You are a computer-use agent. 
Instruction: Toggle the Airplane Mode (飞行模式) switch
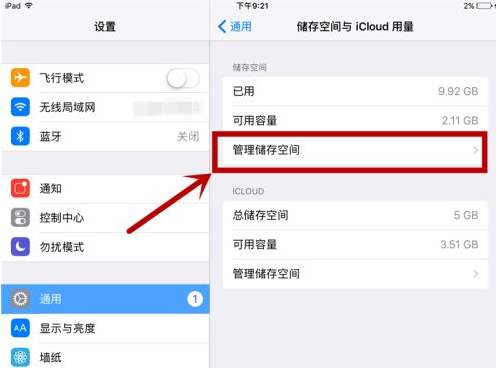[183, 79]
